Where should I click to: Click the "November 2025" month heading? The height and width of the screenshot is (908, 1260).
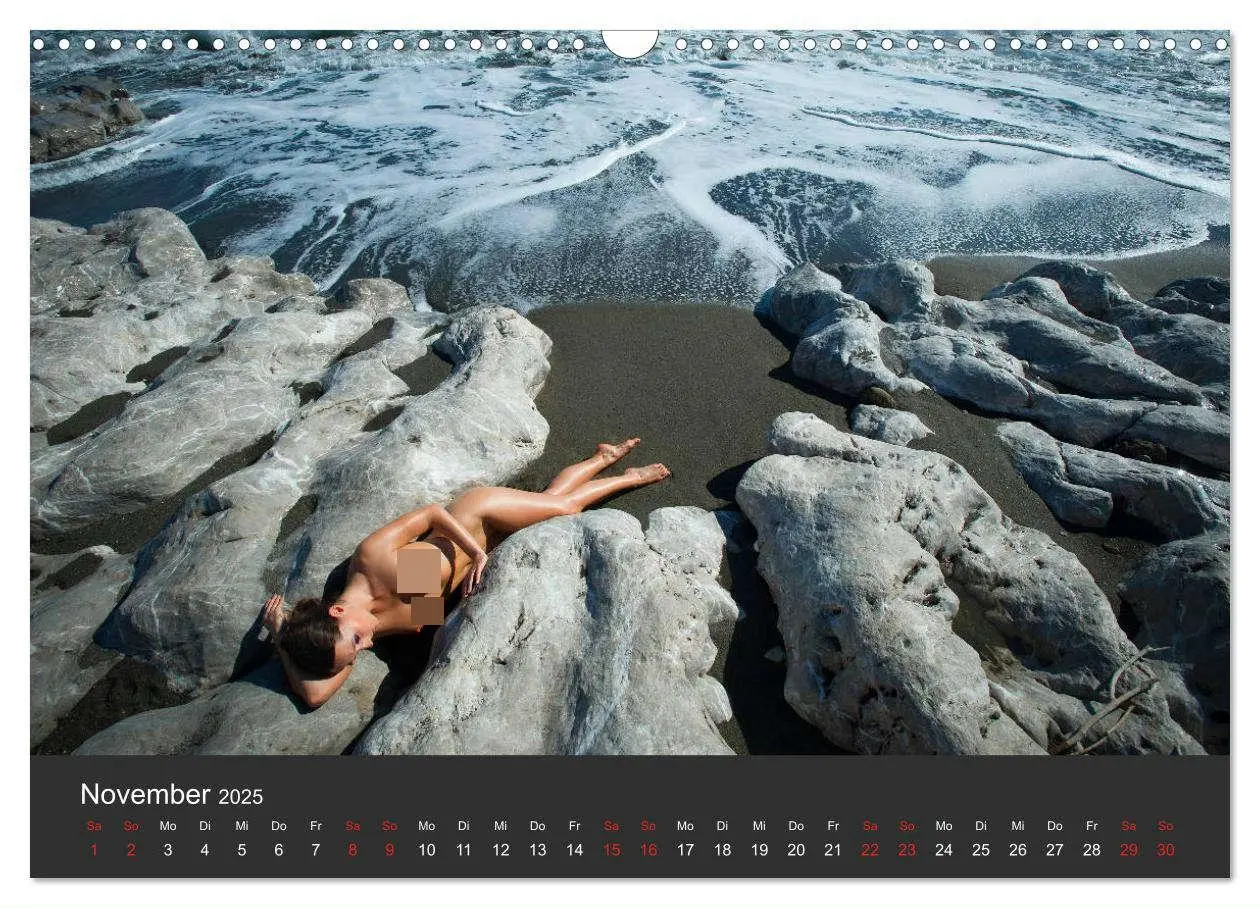[x=171, y=795]
